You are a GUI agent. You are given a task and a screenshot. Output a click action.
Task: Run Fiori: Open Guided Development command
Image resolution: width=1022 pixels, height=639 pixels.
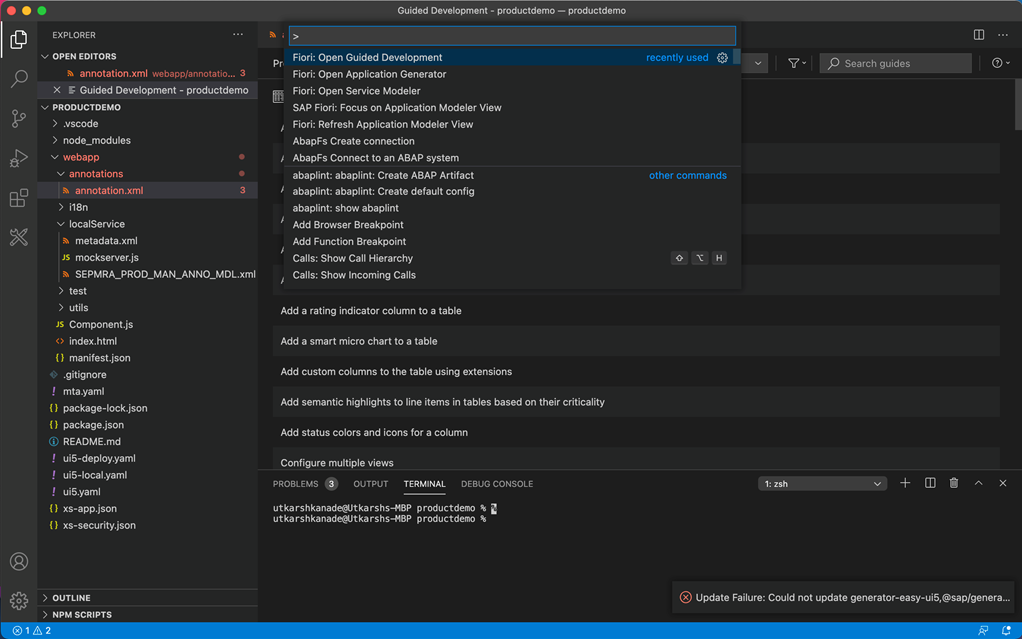512,57
